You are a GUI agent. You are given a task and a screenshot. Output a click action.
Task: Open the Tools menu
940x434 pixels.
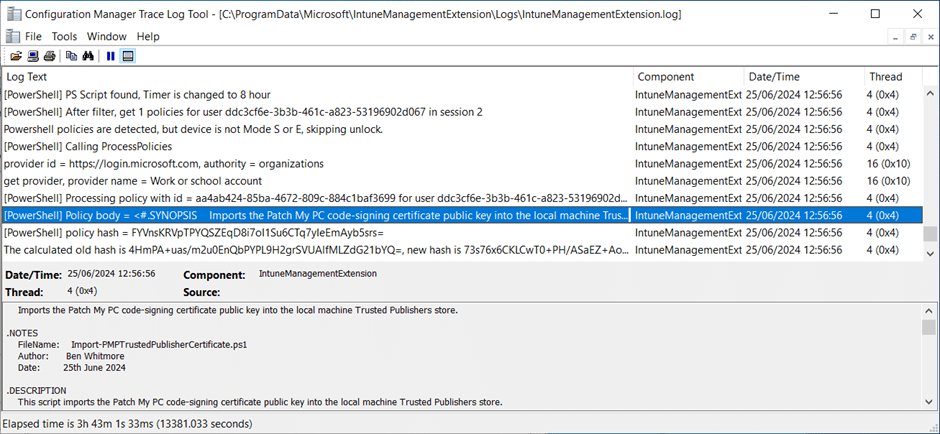[64, 36]
